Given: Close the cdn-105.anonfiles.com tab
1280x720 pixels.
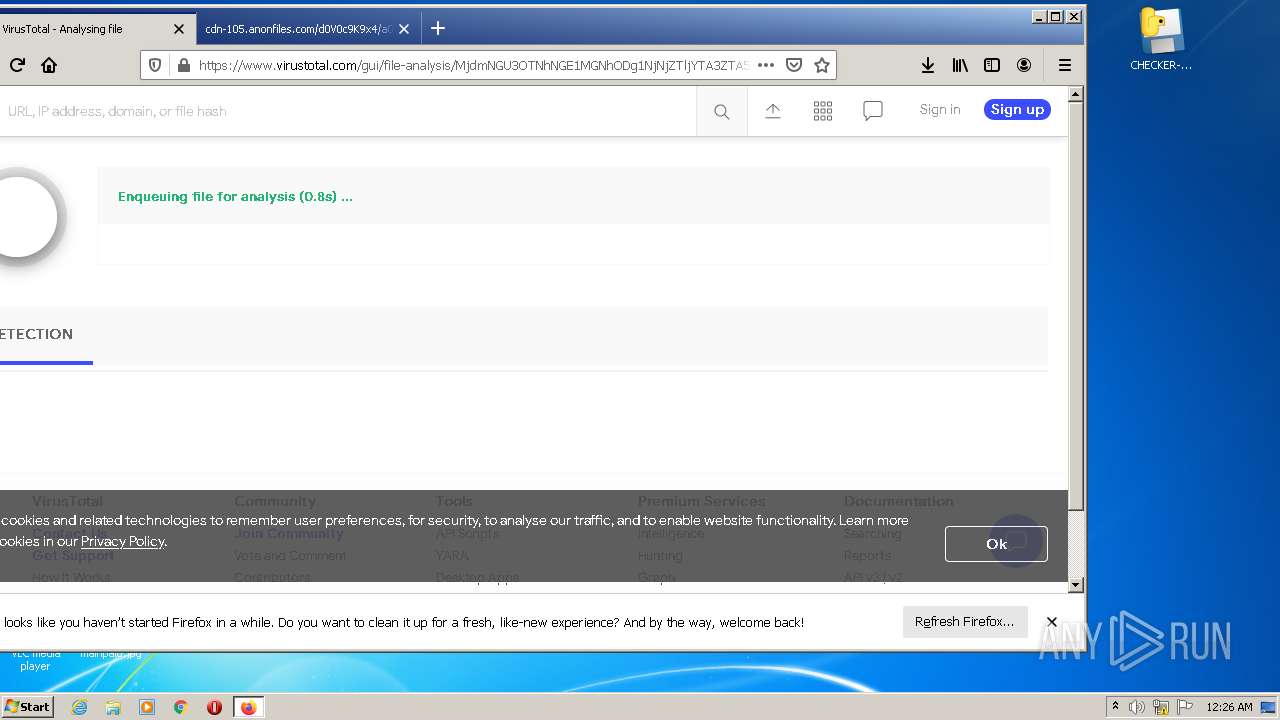Looking at the screenshot, I should pyautogui.click(x=404, y=29).
